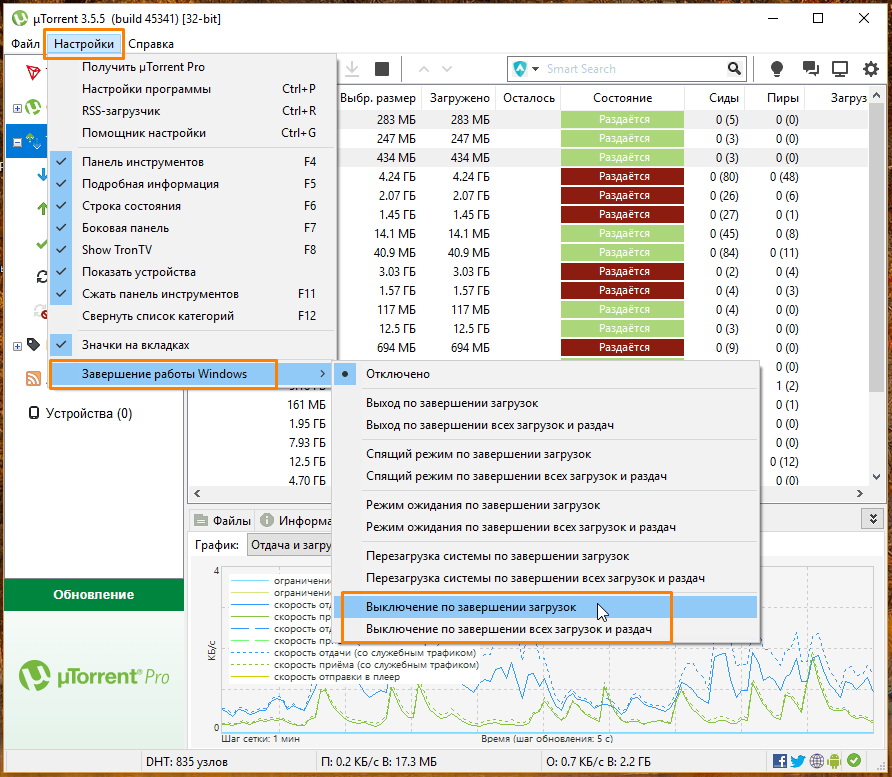Screen dimensions: 892x777
Task: Click the Move up queue arrow
Action: (423, 69)
